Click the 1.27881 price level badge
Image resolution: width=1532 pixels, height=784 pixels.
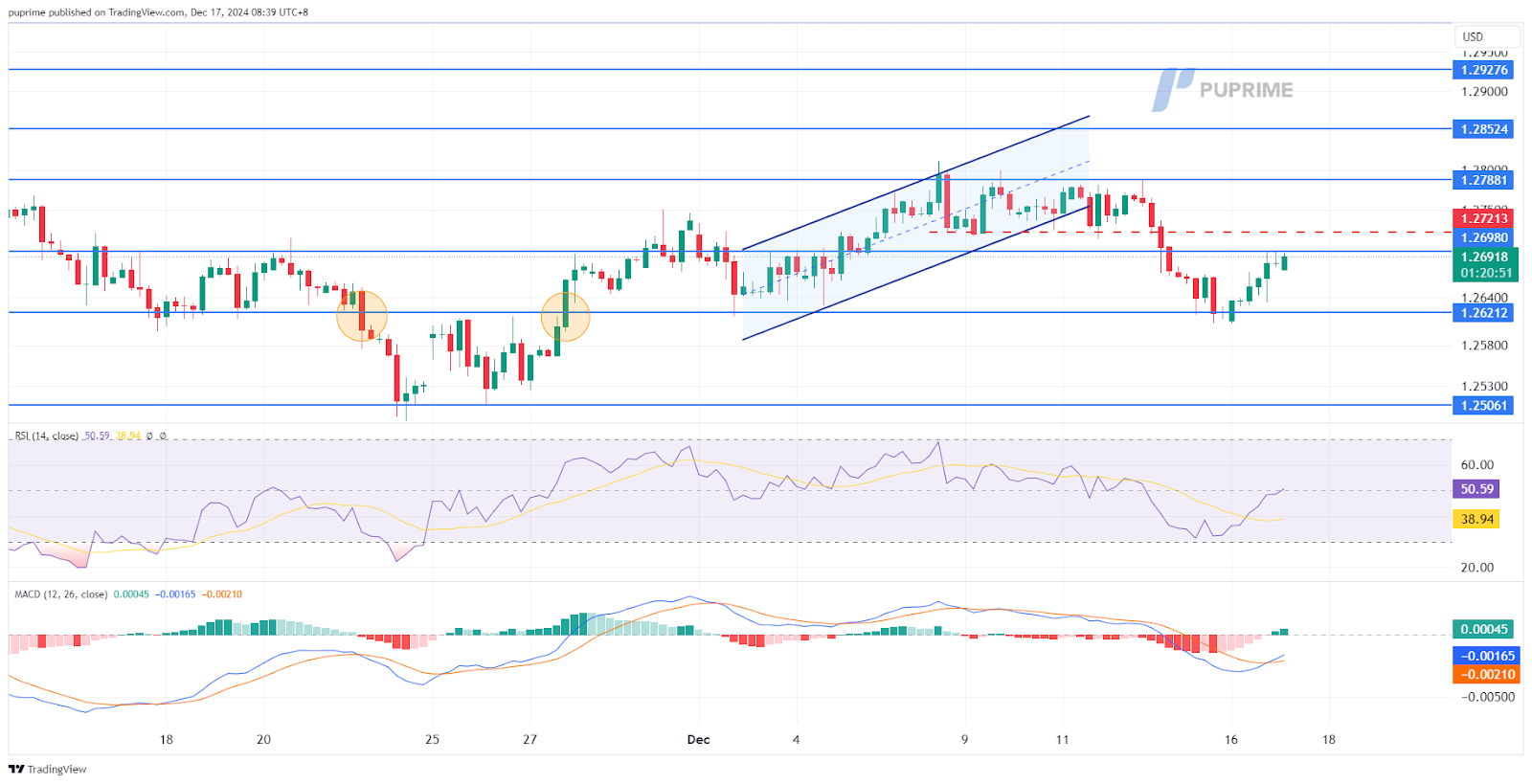(1483, 179)
